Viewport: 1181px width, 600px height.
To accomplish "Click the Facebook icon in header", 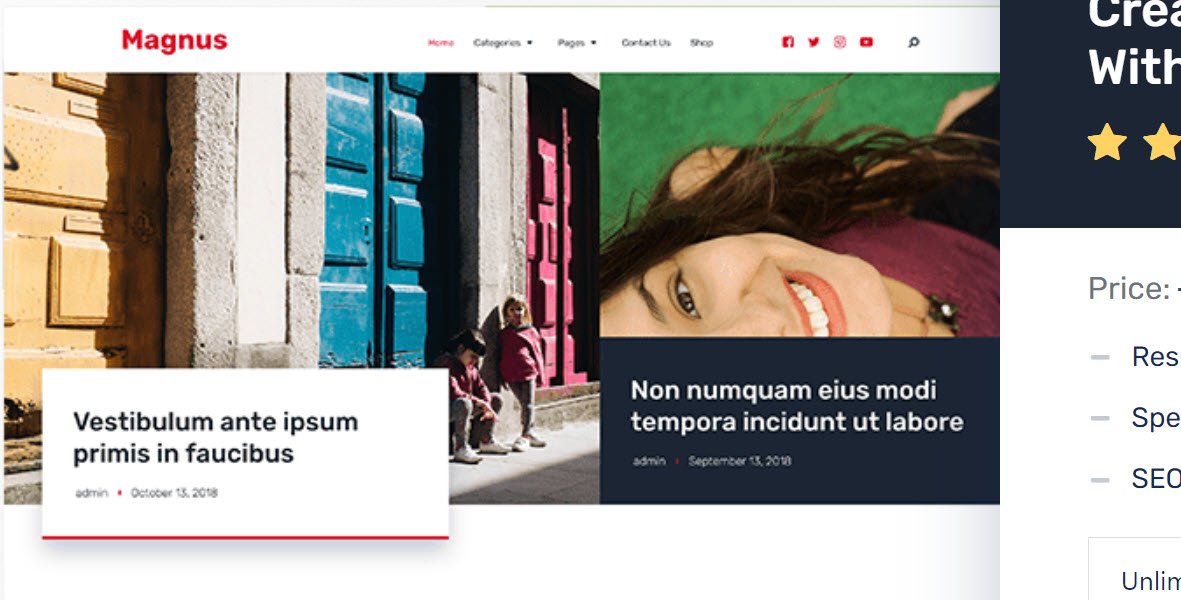I will [x=788, y=42].
